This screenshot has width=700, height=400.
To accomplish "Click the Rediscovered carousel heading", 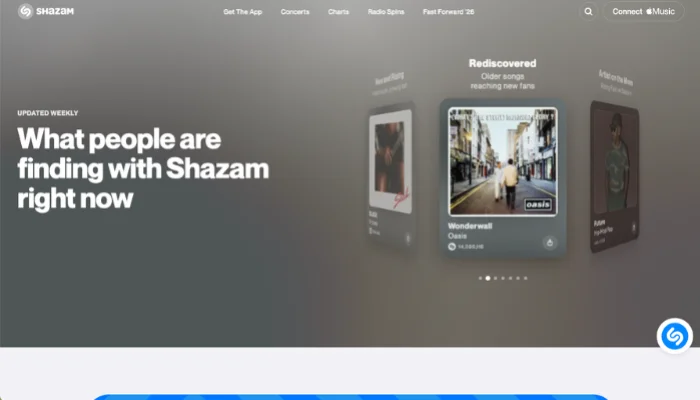I will [502, 63].
